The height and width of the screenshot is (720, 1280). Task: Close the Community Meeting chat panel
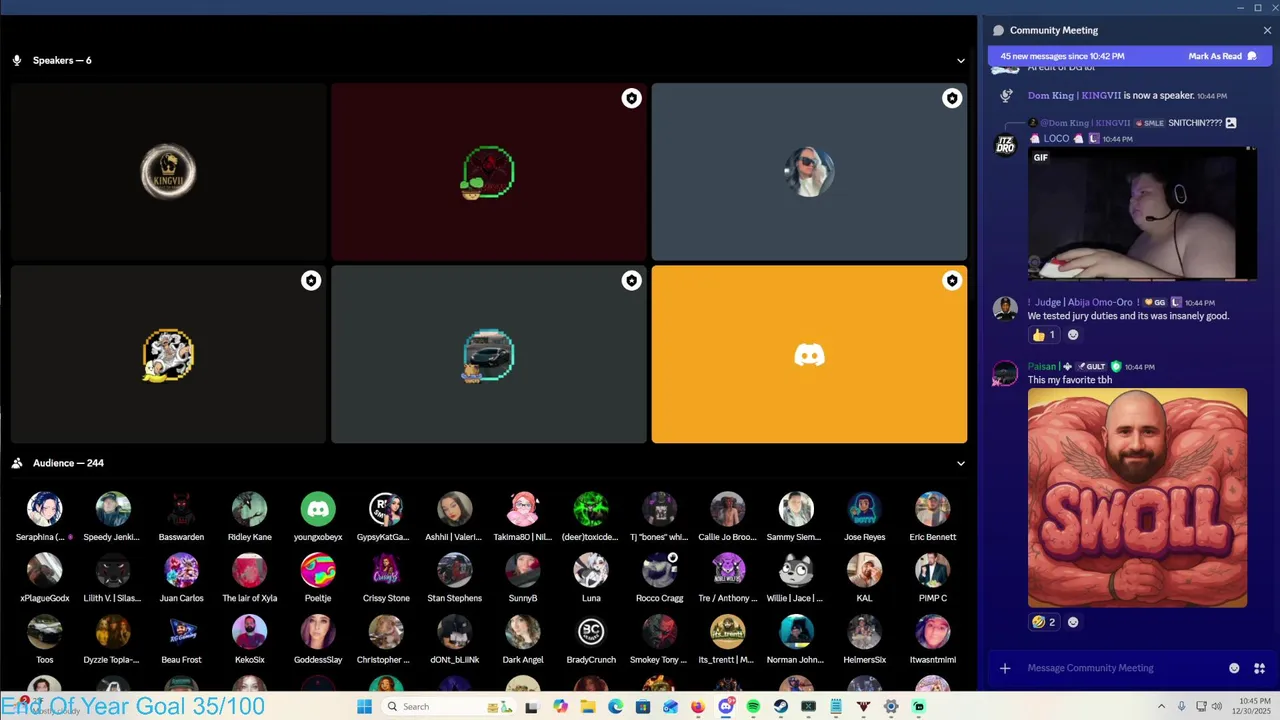(1267, 30)
